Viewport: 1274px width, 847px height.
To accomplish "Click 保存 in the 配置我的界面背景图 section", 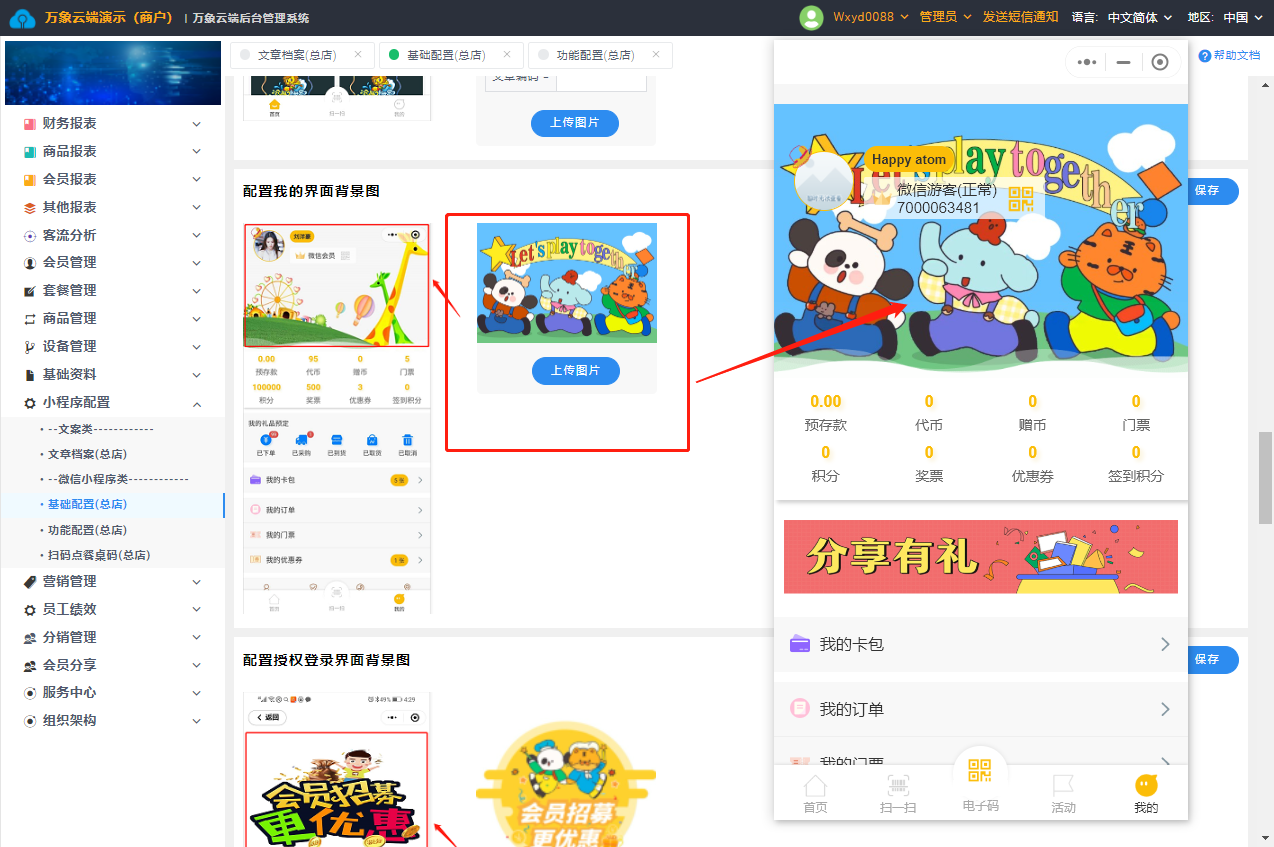I will [1210, 191].
